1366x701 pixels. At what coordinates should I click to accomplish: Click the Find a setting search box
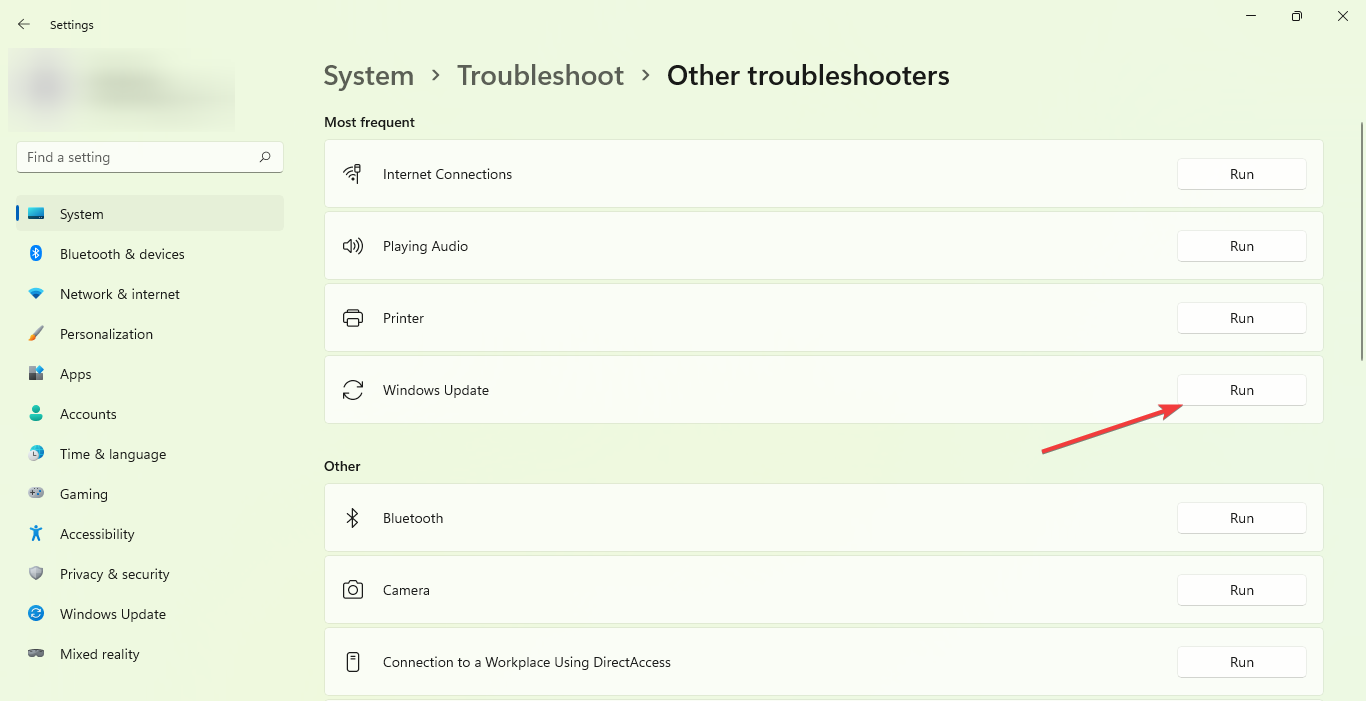point(140,157)
